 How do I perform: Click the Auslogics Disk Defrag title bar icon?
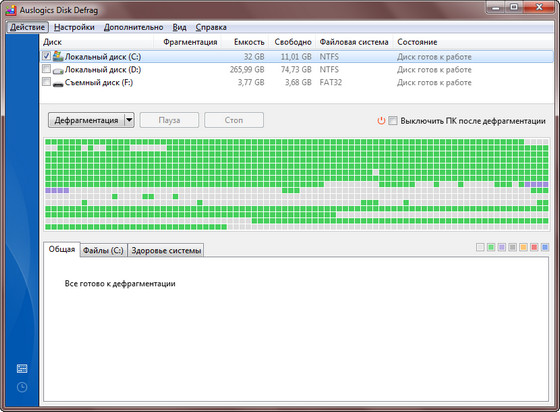[x=11, y=10]
